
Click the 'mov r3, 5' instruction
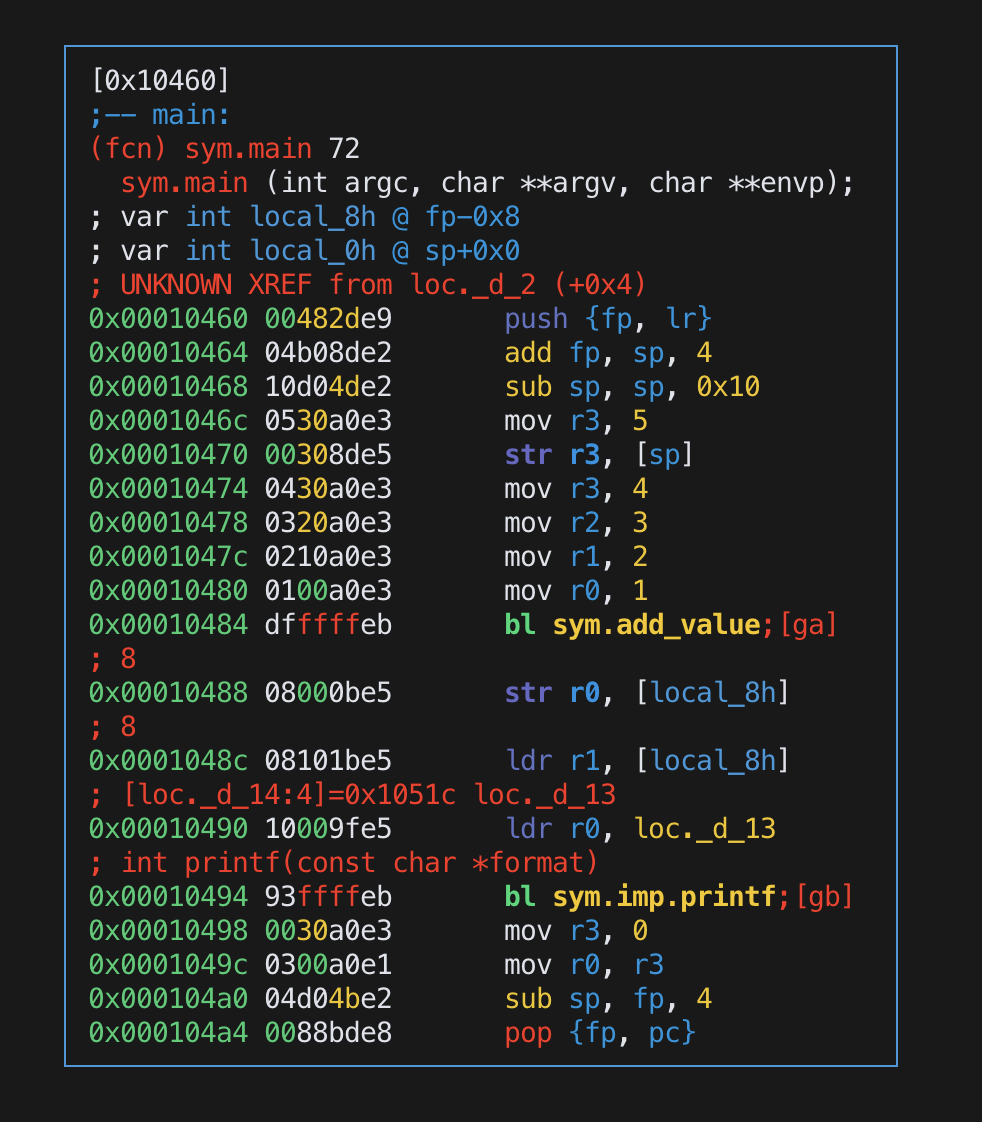576,421
